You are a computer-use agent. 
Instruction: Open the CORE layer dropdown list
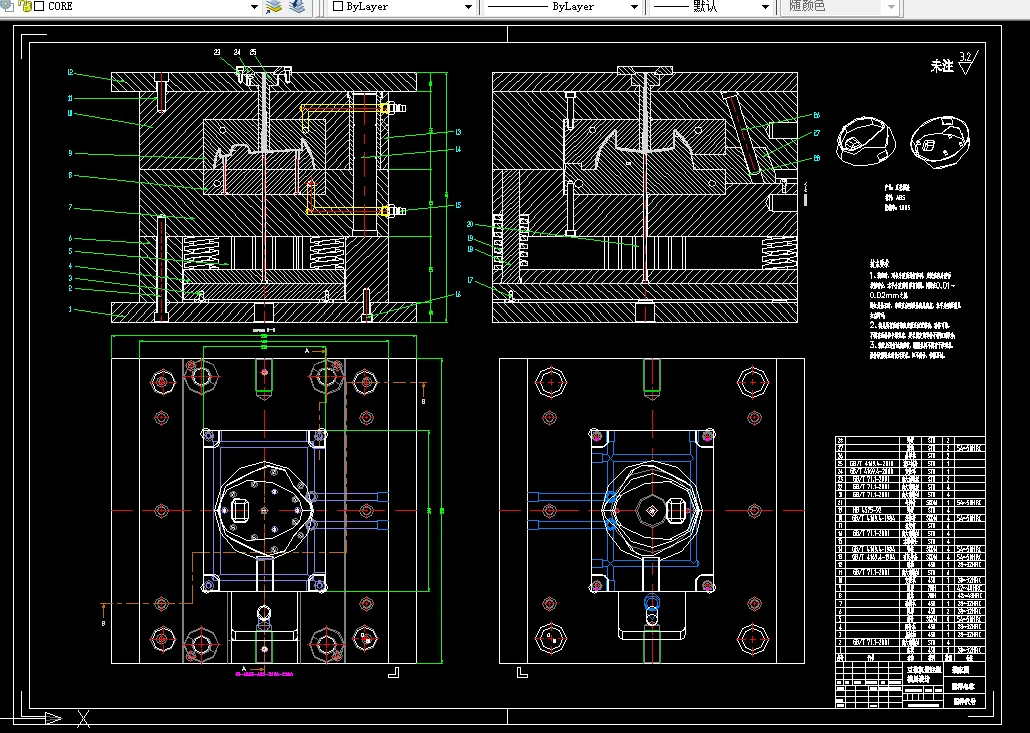[x=254, y=6]
